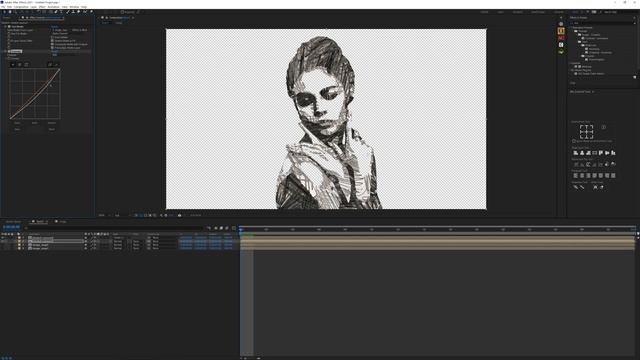Click the first timeline switch icon near the ruler

209,228
